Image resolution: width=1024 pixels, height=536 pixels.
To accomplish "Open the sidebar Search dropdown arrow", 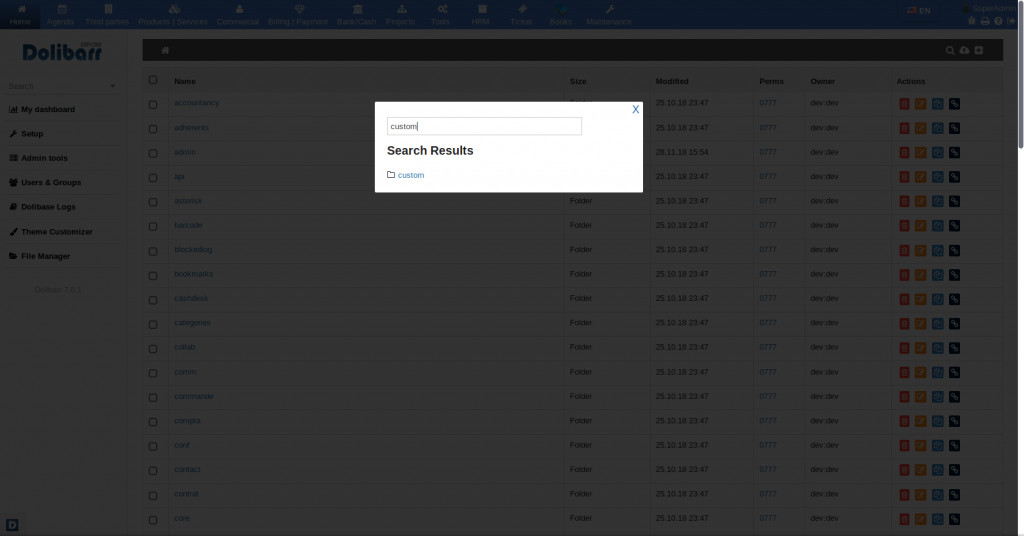I will 112,86.
